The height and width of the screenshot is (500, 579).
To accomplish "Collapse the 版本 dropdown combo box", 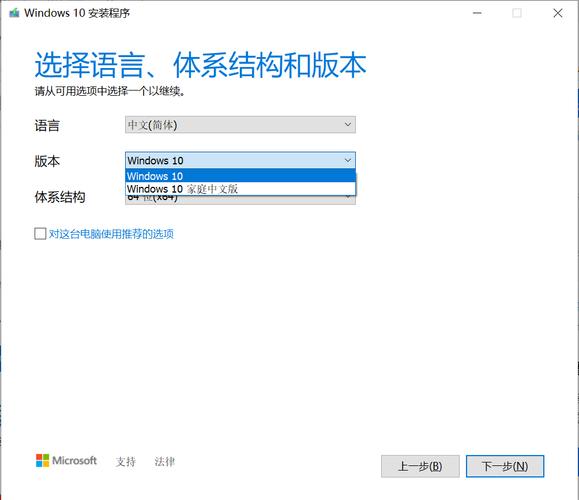I will point(240,160).
